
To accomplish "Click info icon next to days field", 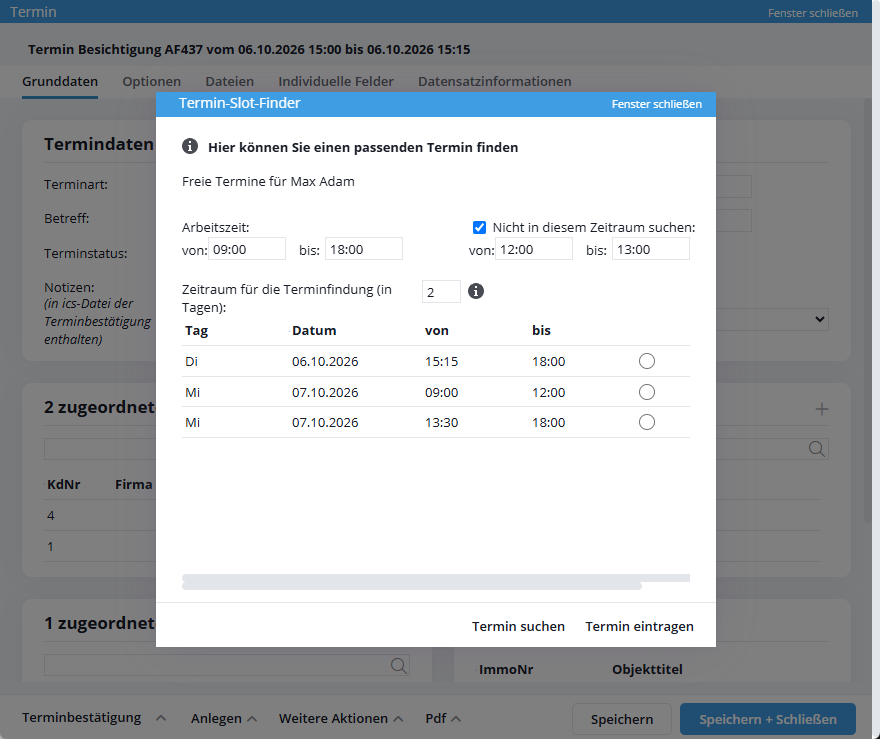I will point(475,291).
